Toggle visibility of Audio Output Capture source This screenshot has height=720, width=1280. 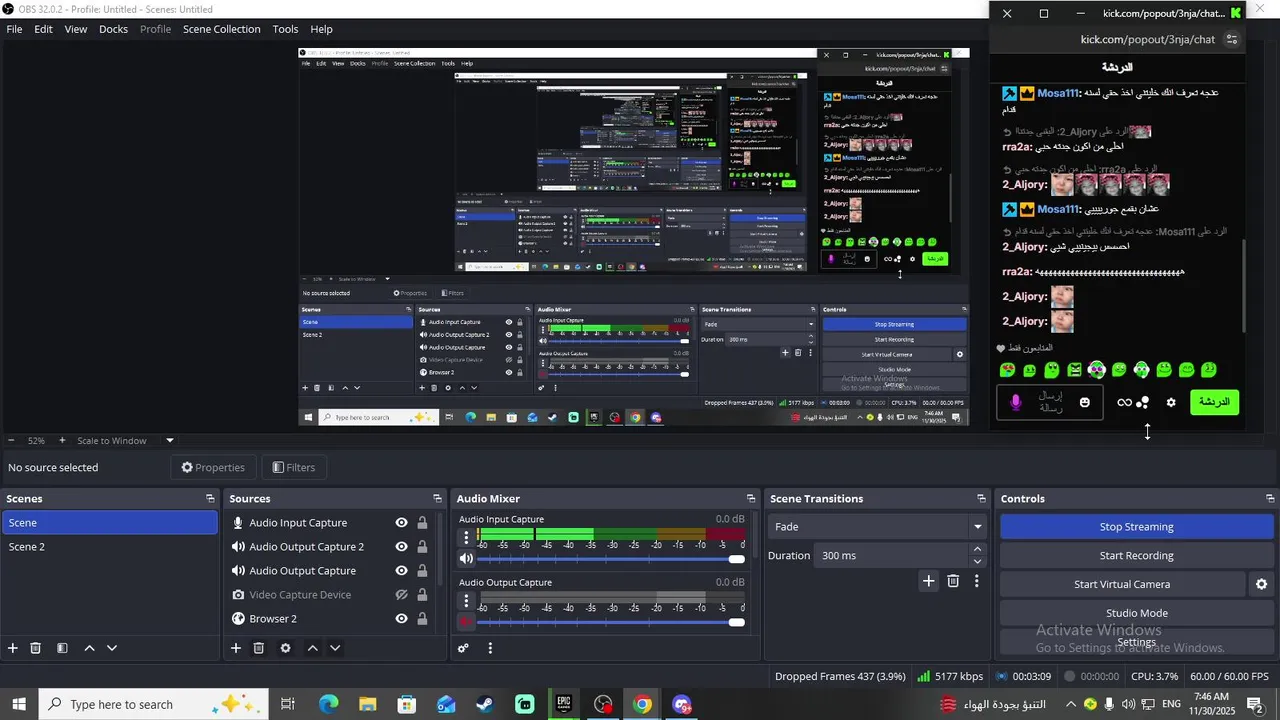401,571
